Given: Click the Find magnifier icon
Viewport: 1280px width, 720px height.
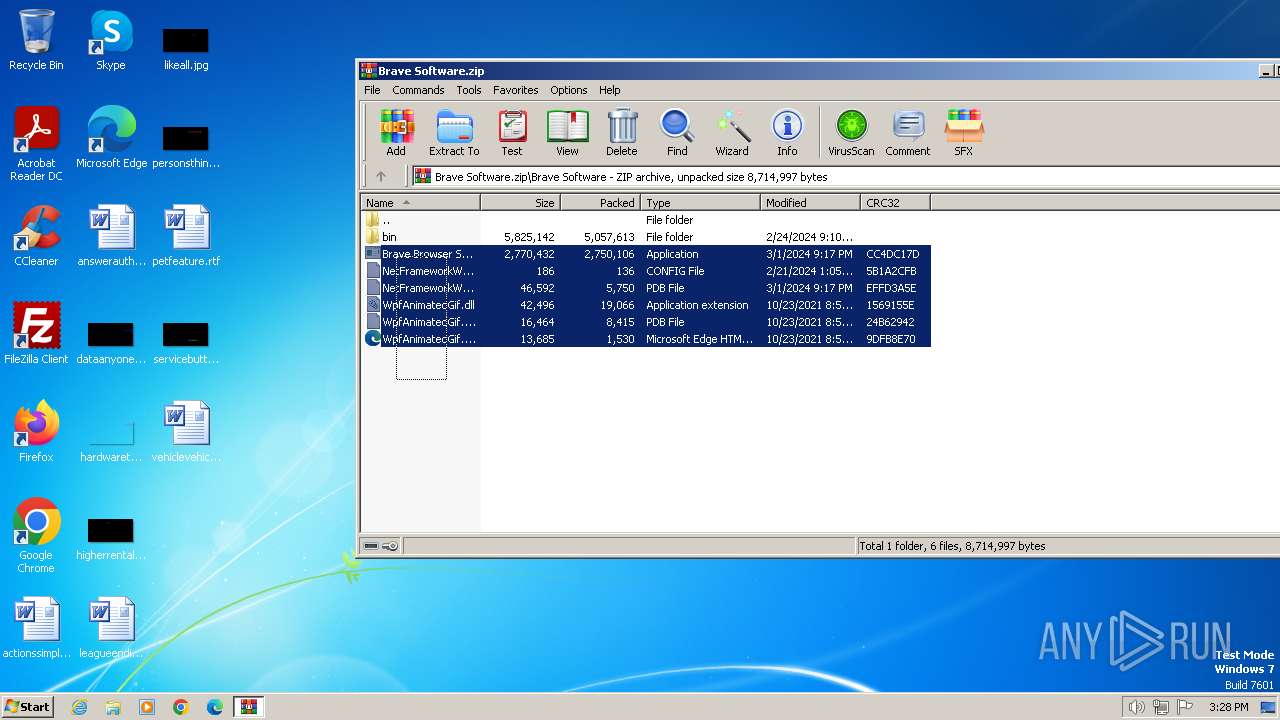Looking at the screenshot, I should tap(677, 132).
